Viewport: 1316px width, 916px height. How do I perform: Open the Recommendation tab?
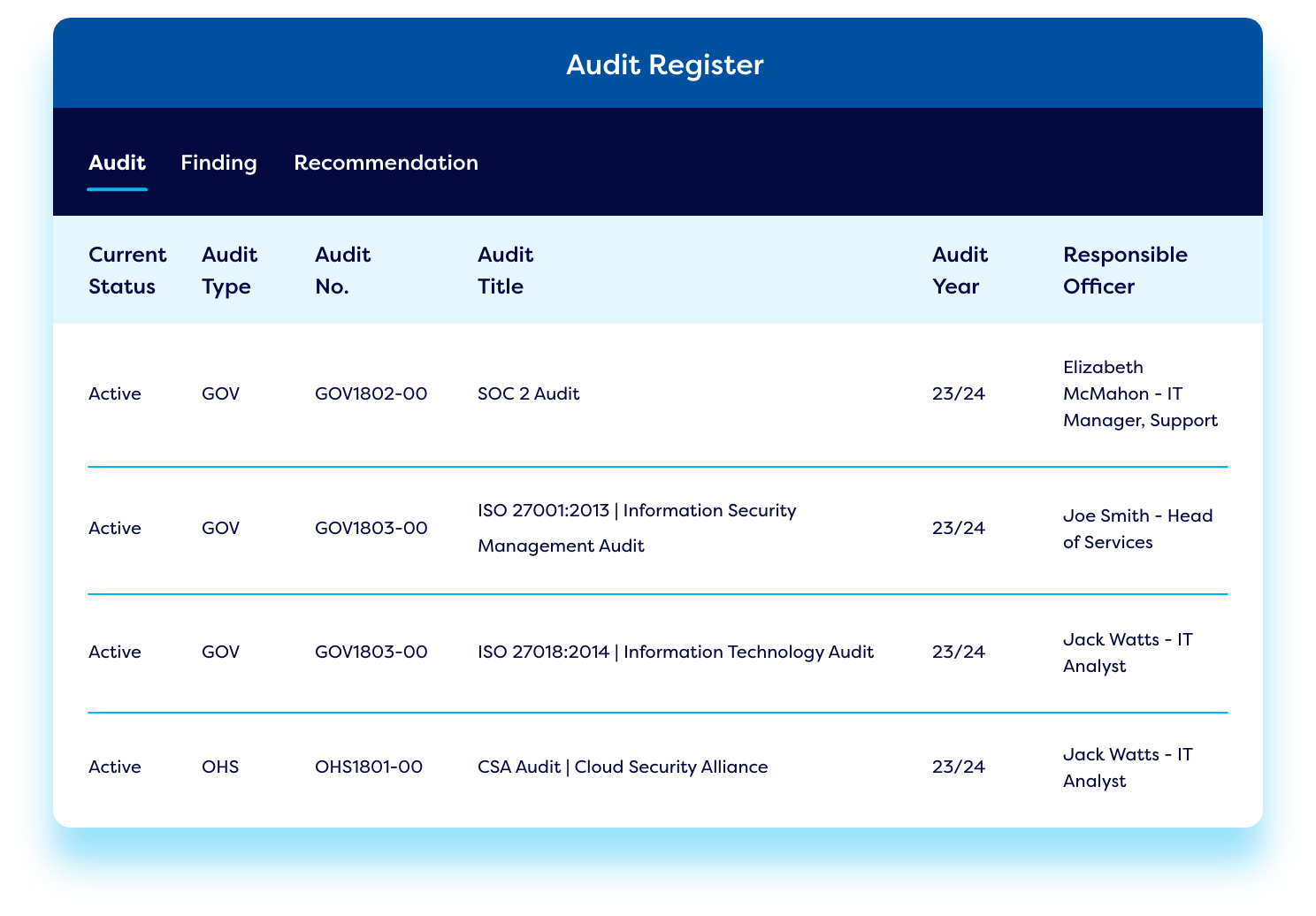[386, 163]
